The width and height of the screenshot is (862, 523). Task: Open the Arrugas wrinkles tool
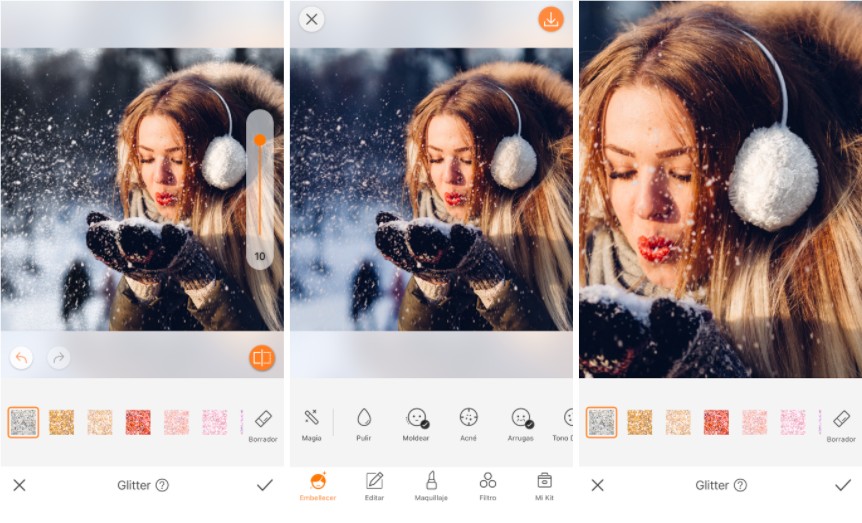(x=521, y=425)
